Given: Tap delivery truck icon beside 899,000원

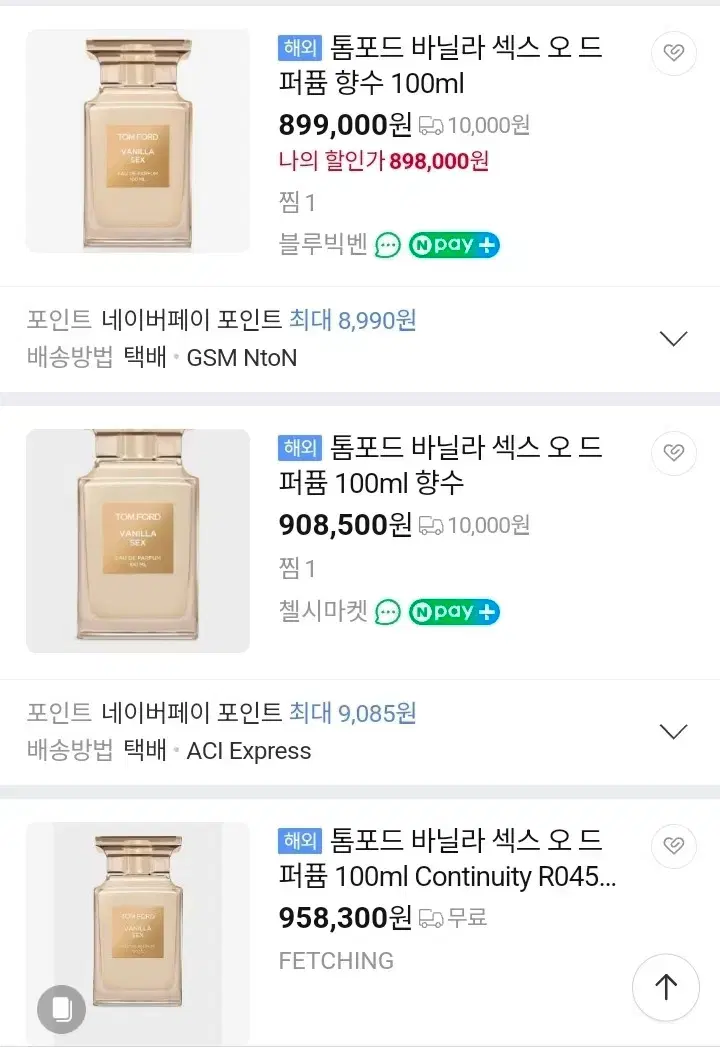Looking at the screenshot, I should 431,126.
